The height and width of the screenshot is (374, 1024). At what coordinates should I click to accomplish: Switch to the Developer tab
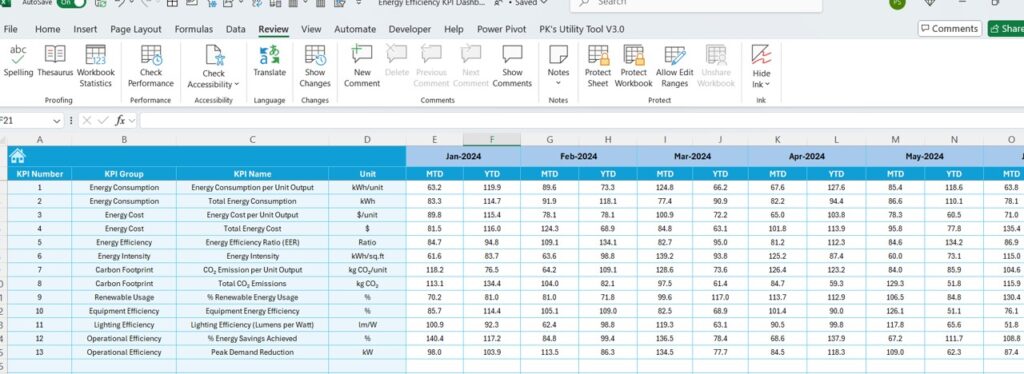click(x=409, y=29)
